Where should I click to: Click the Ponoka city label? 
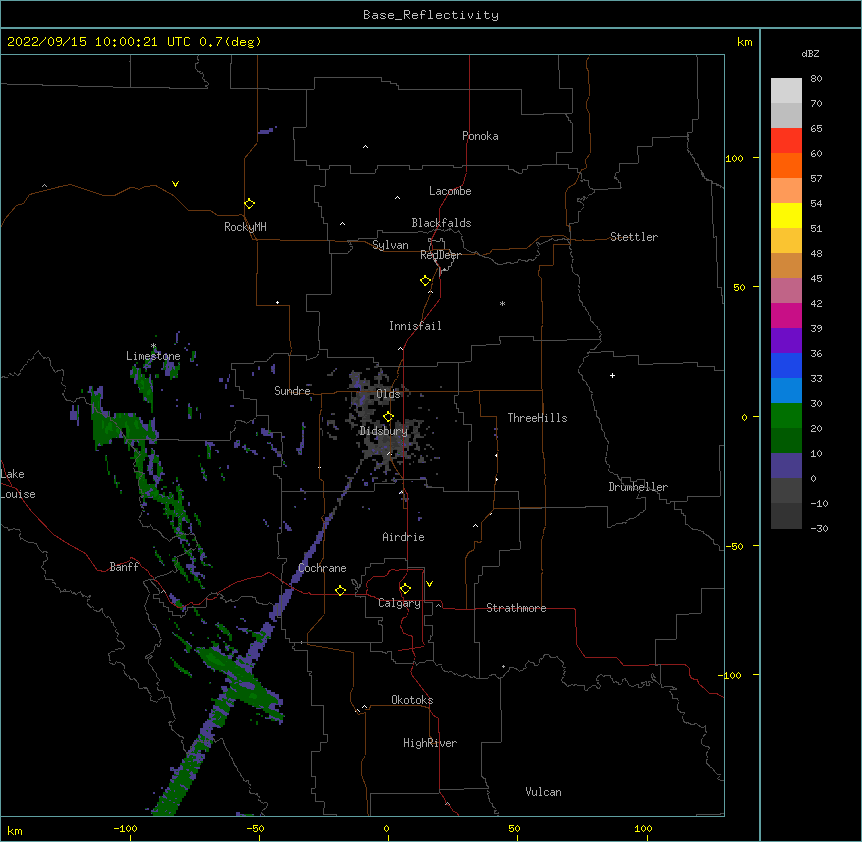click(x=480, y=136)
